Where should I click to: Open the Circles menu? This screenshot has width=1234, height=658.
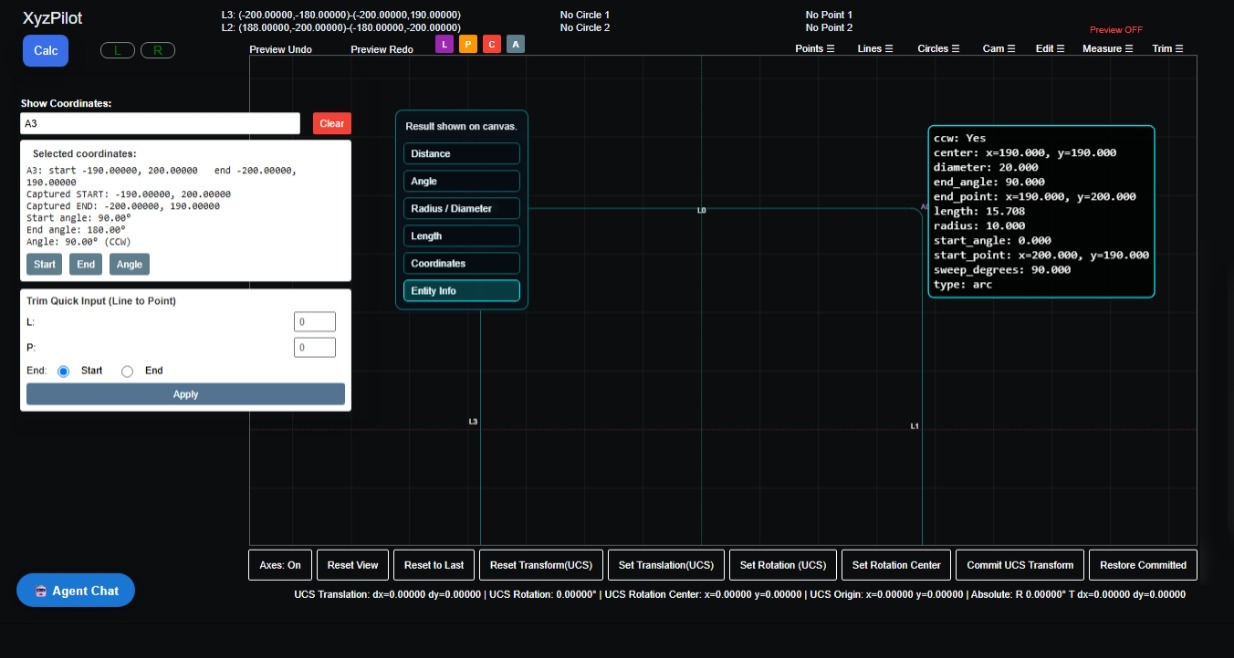click(938, 48)
